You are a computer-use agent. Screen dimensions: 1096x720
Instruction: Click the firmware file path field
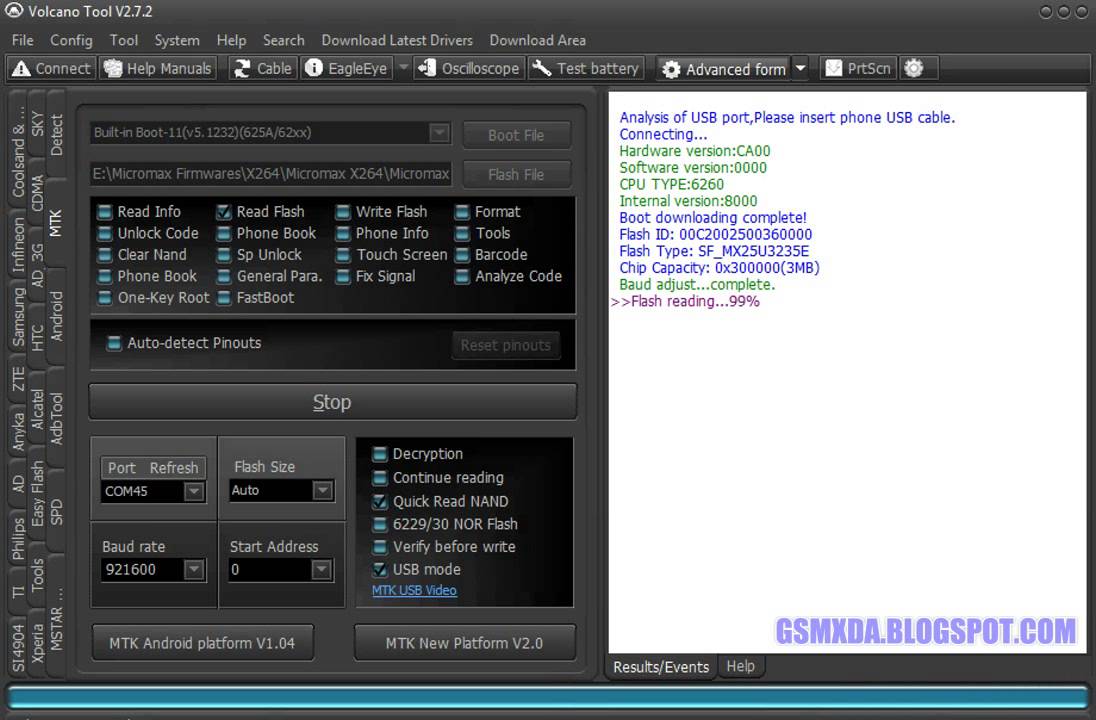pos(271,173)
